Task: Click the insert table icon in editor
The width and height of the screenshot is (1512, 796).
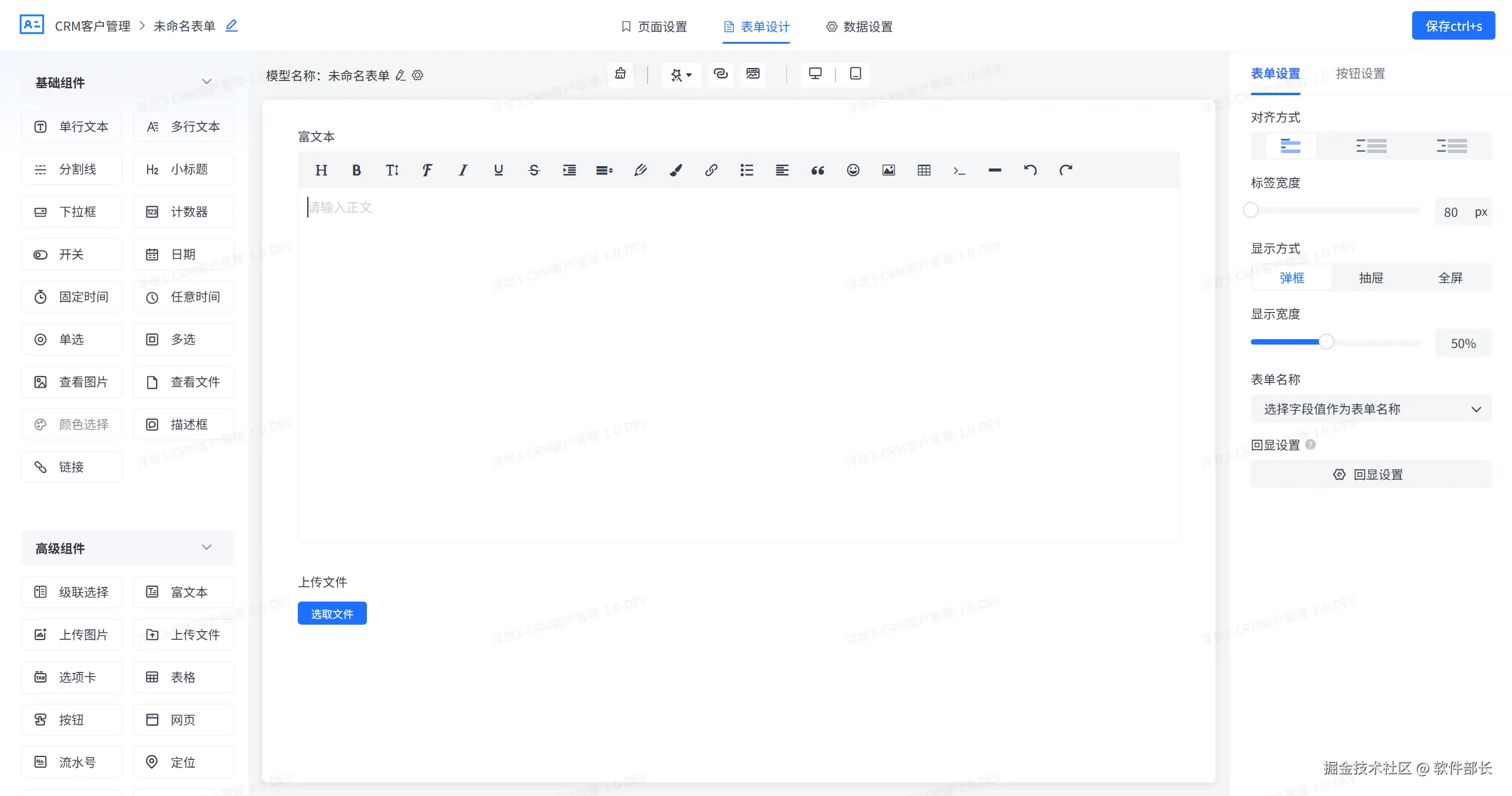Action: click(924, 170)
